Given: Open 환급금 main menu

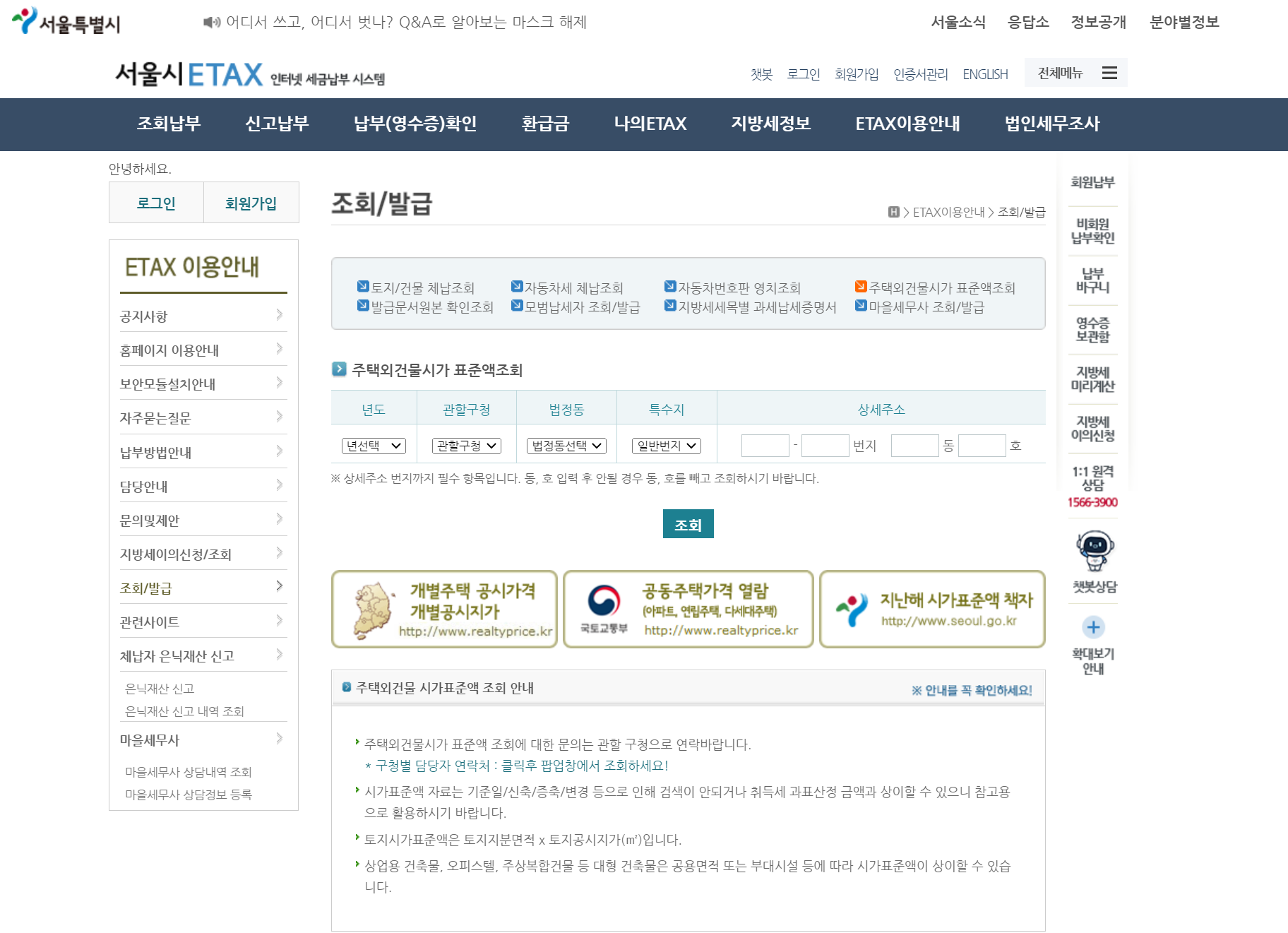Looking at the screenshot, I should (x=545, y=124).
